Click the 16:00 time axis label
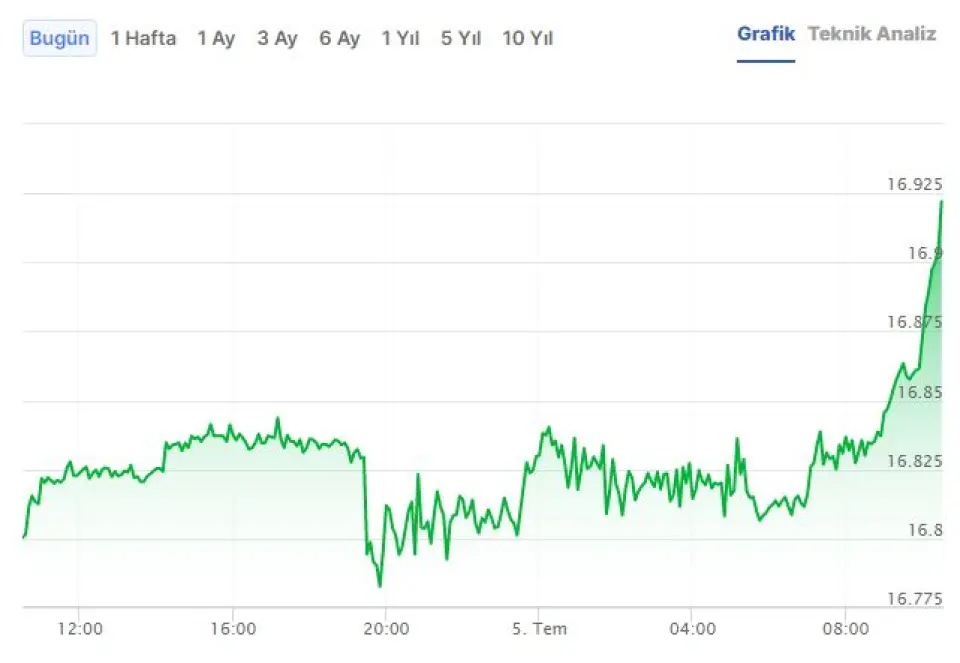The image size is (960, 663). click(x=233, y=629)
